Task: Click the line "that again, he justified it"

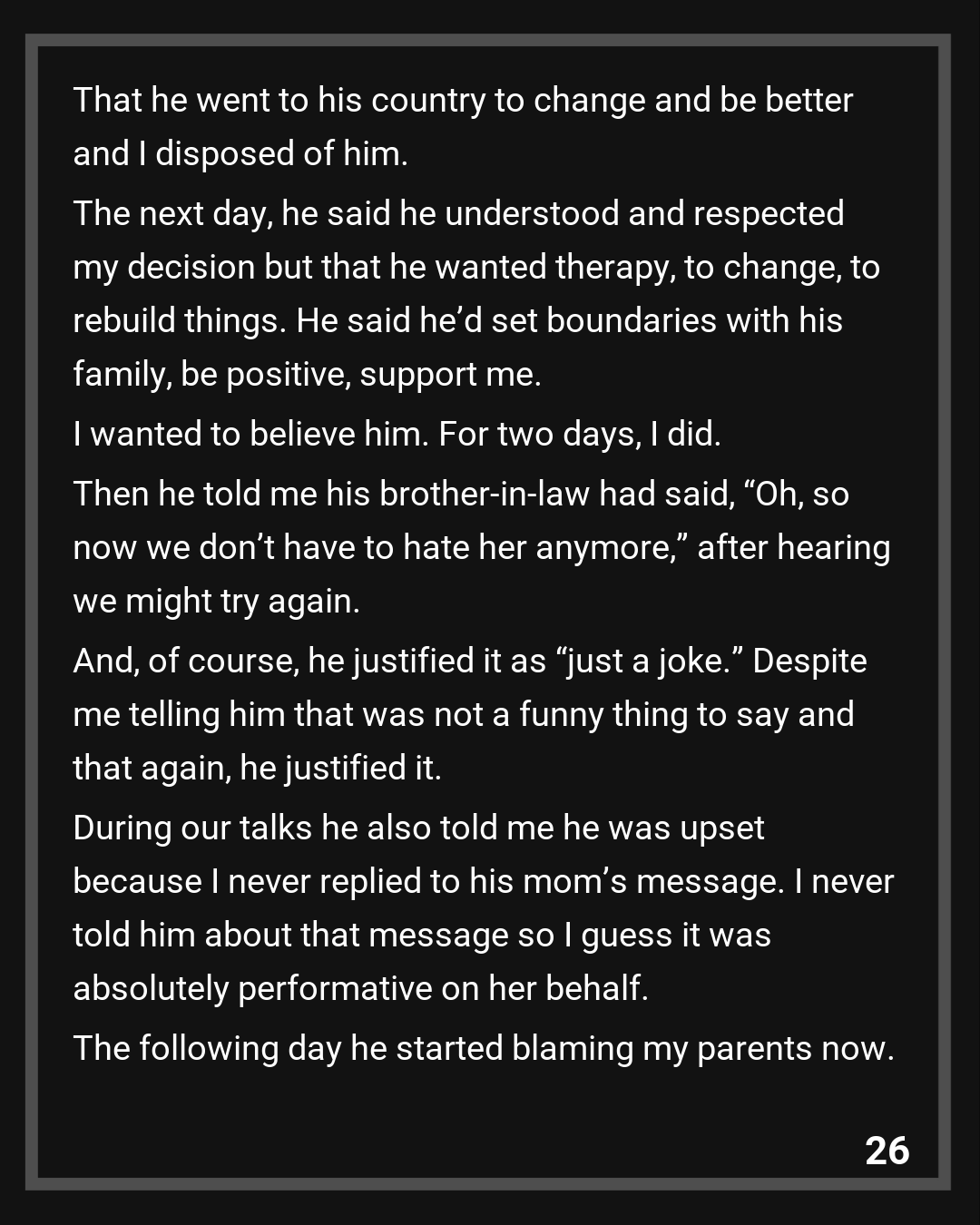Action: 256,768
